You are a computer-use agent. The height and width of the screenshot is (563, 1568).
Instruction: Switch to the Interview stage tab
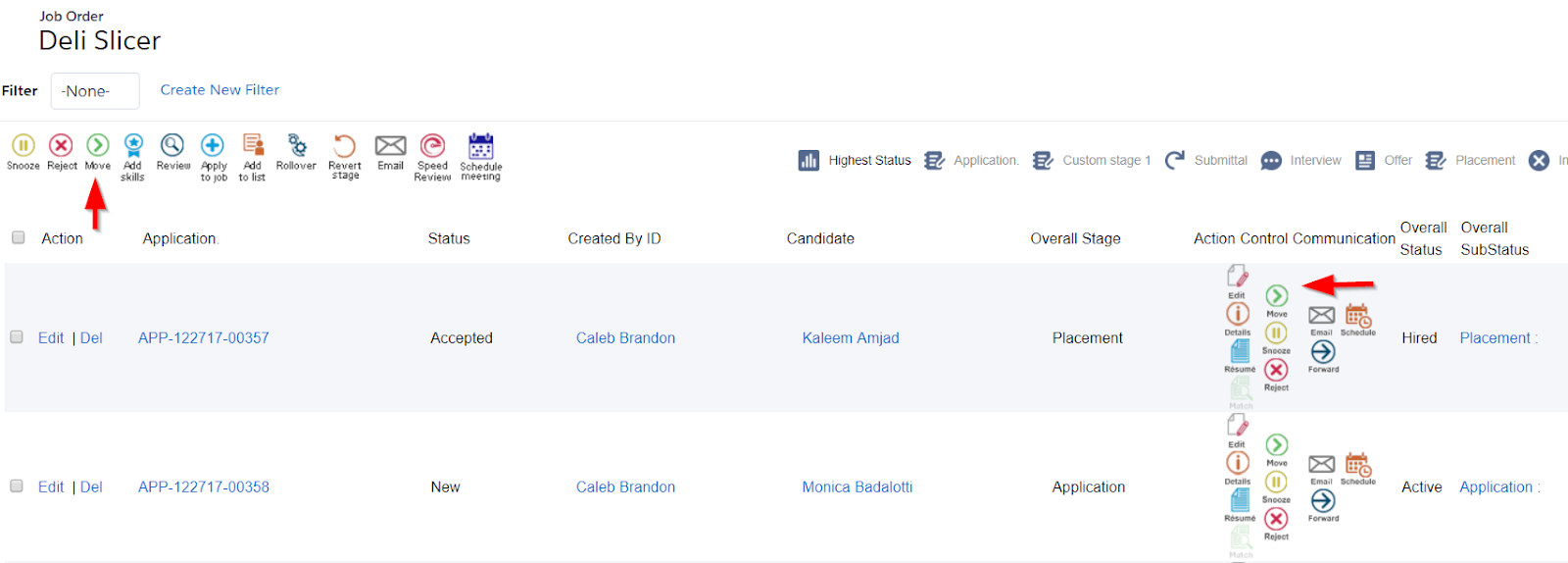pos(1300,160)
